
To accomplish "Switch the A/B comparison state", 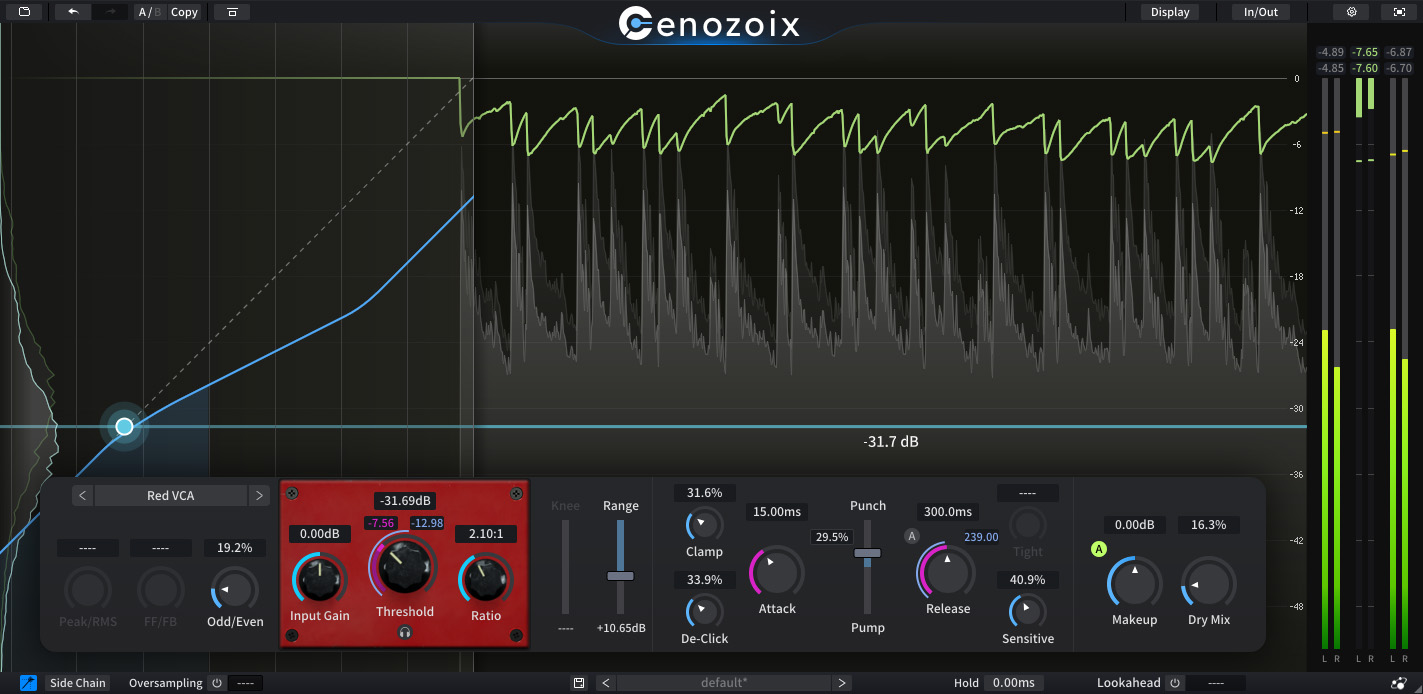I will 149,12.
